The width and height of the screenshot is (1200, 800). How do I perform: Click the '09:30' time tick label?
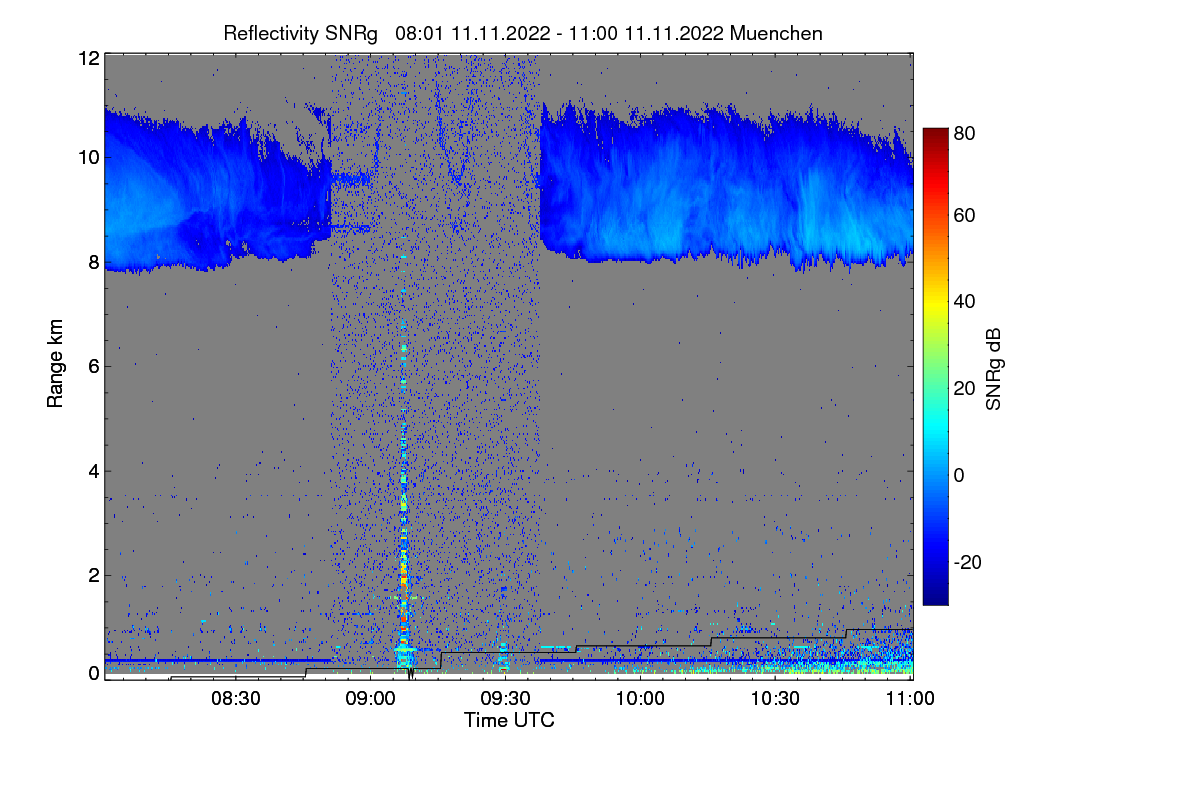pyautogui.click(x=506, y=699)
